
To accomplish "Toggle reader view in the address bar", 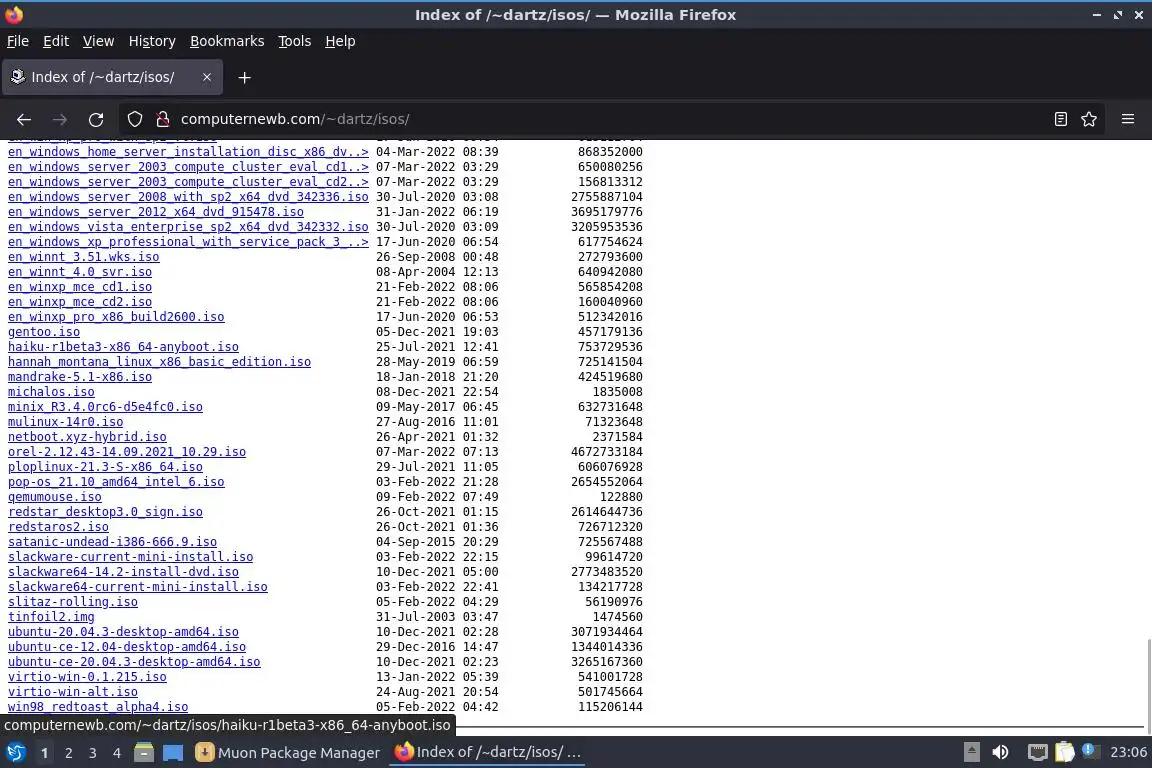I will click(x=1060, y=119).
